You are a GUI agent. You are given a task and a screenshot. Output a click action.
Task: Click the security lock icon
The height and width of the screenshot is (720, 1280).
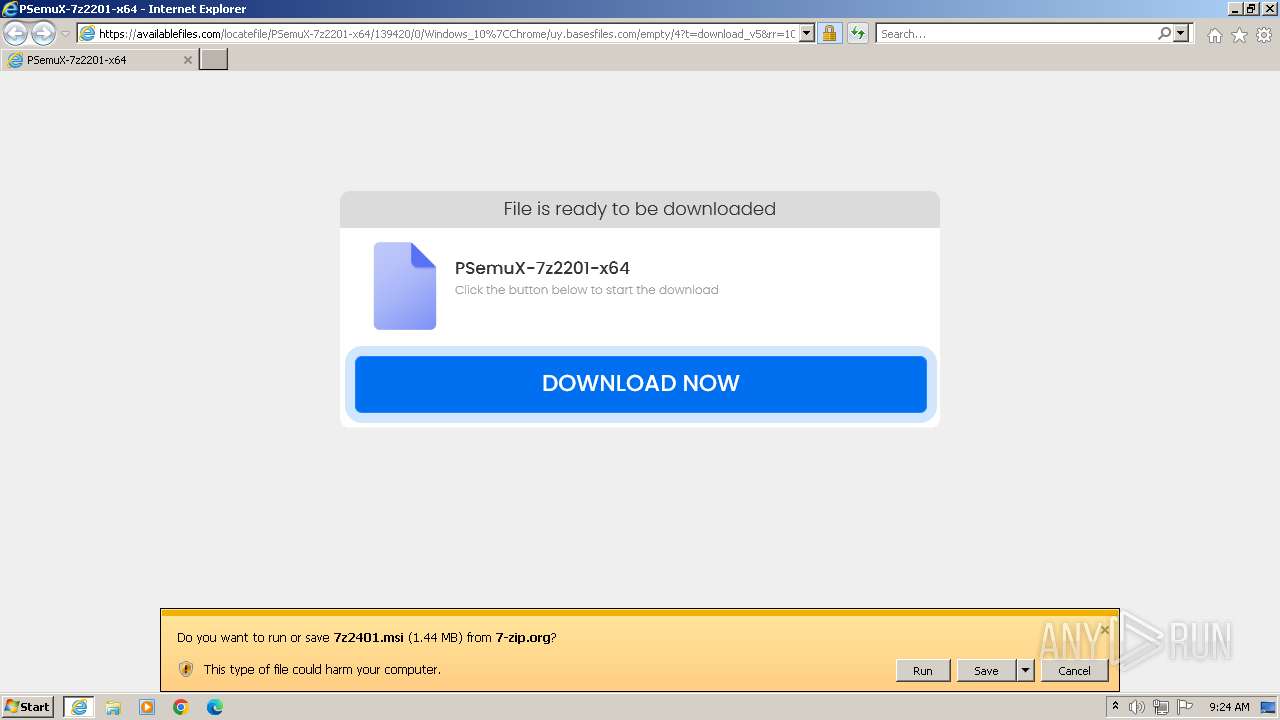coord(829,34)
